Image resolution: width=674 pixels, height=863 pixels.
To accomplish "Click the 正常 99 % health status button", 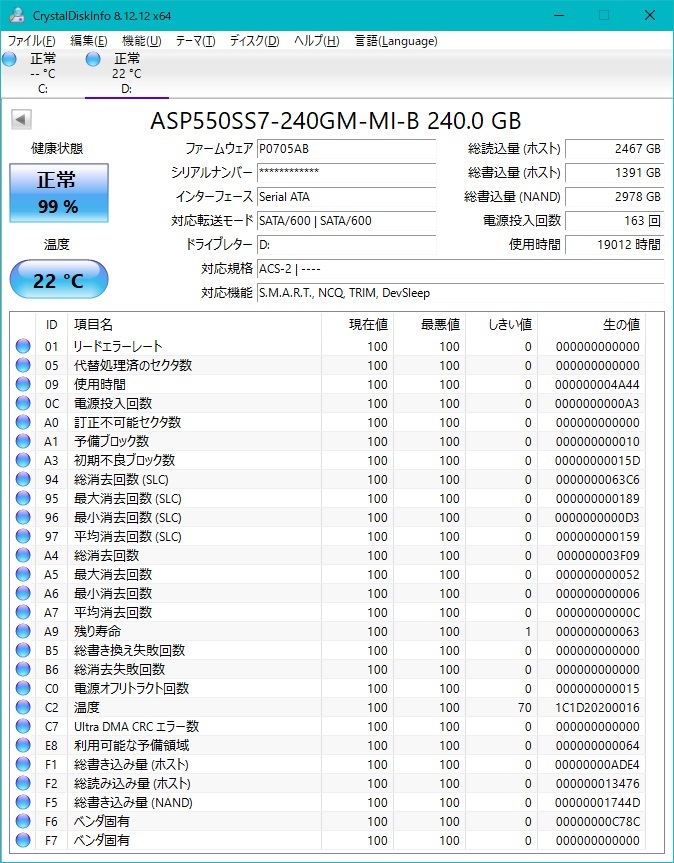I will pyautogui.click(x=59, y=193).
